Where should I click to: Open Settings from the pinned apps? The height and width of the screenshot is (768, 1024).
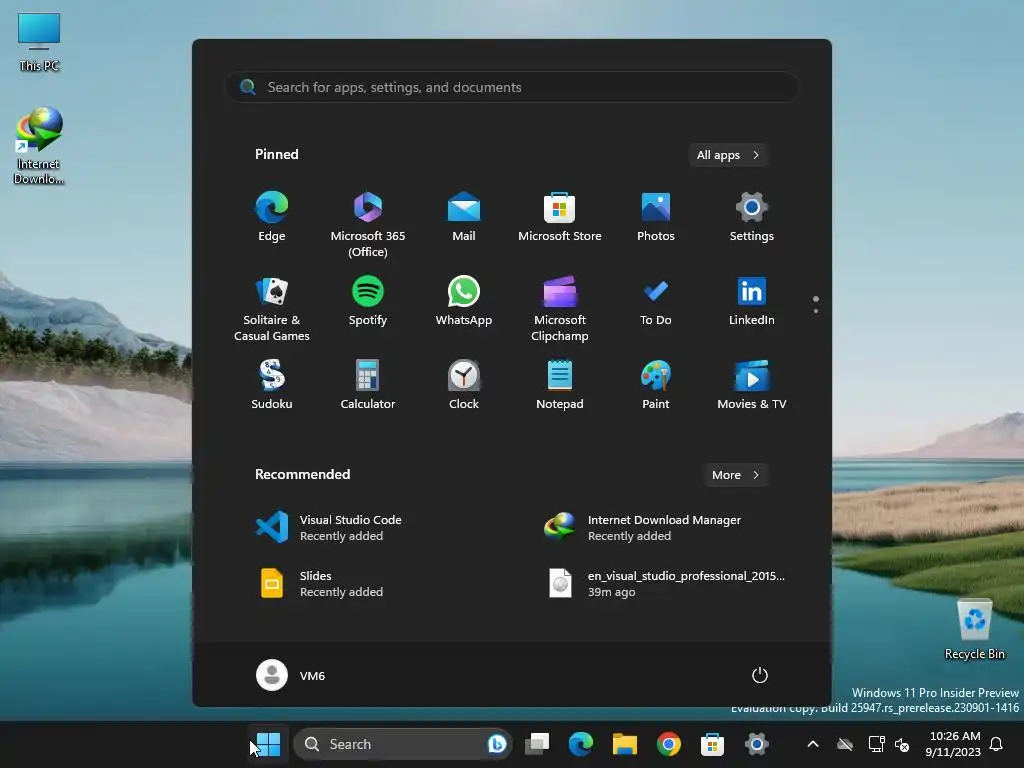(752, 217)
